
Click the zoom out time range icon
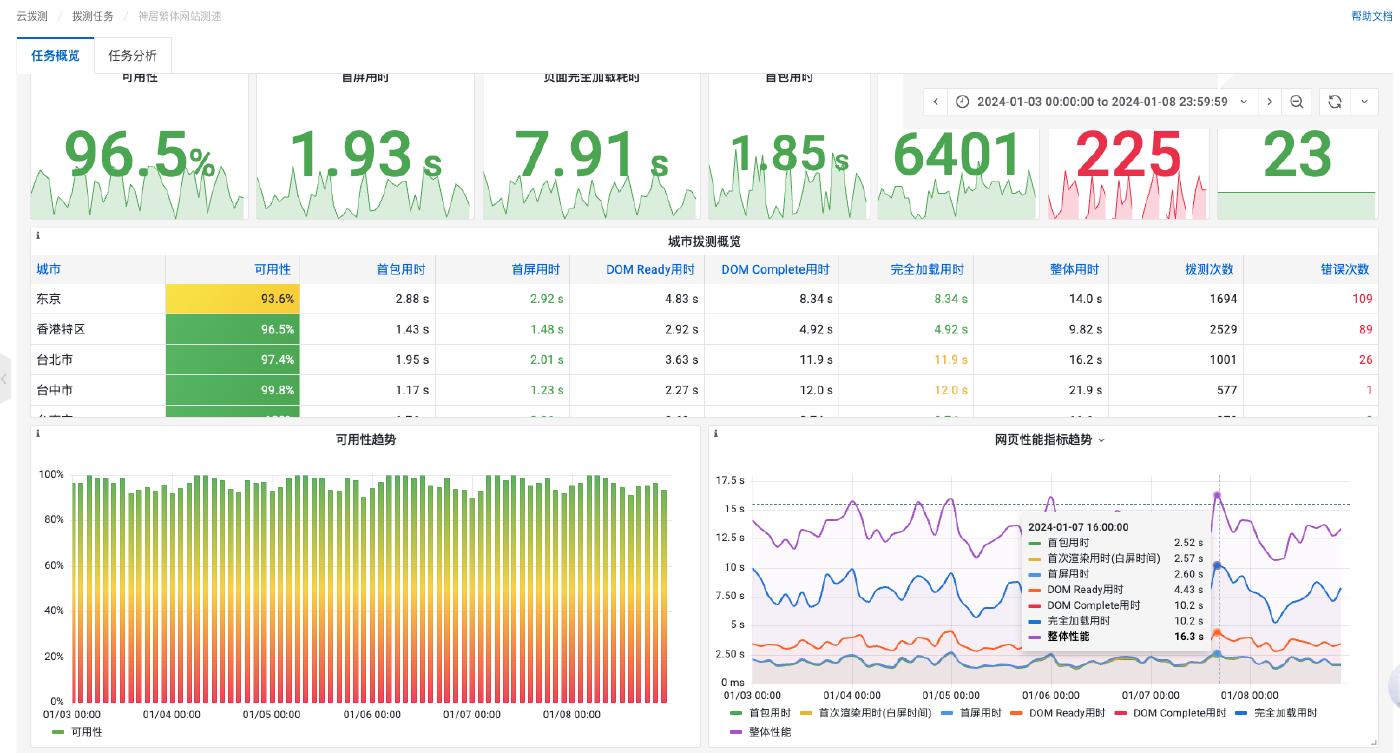coord(1296,102)
